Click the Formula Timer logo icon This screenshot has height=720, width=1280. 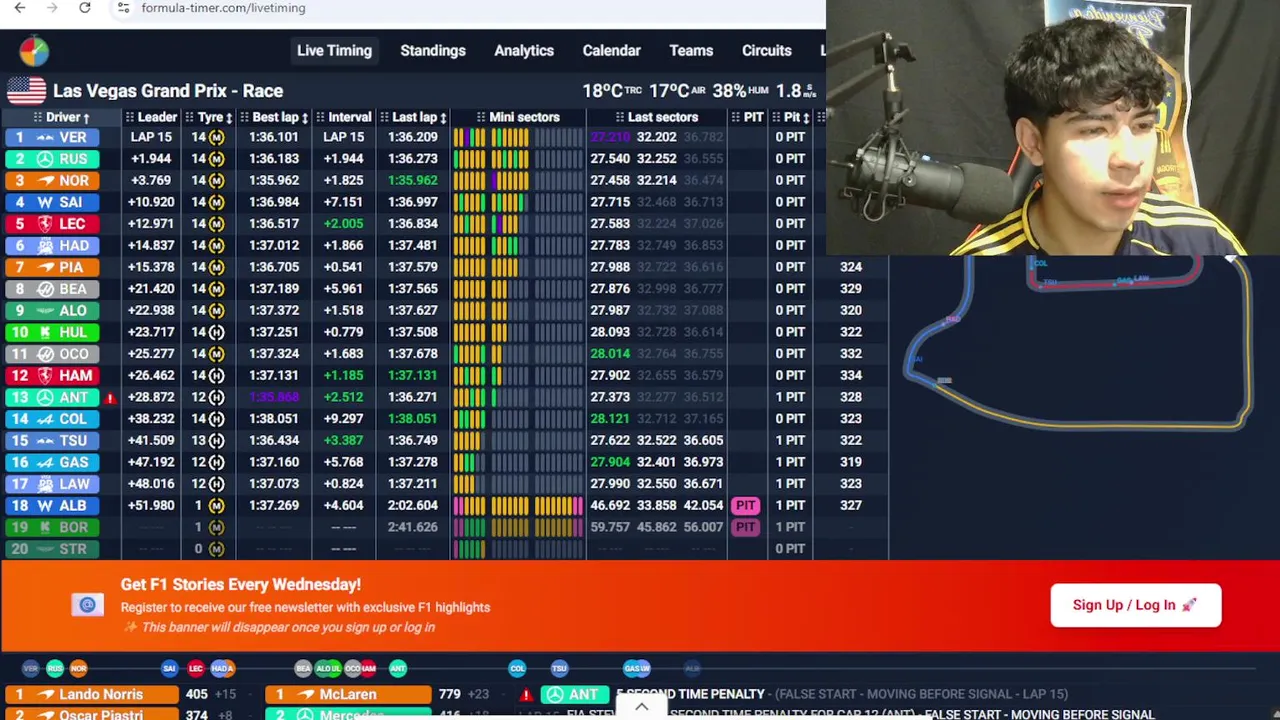coord(33,51)
